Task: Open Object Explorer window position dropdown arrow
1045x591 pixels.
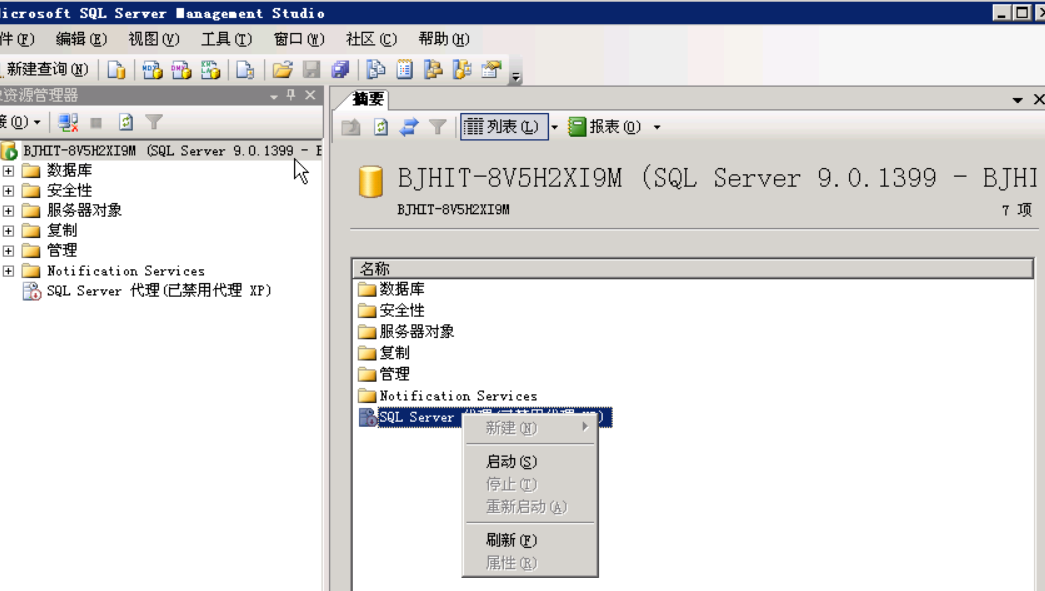Action: [x=274, y=97]
